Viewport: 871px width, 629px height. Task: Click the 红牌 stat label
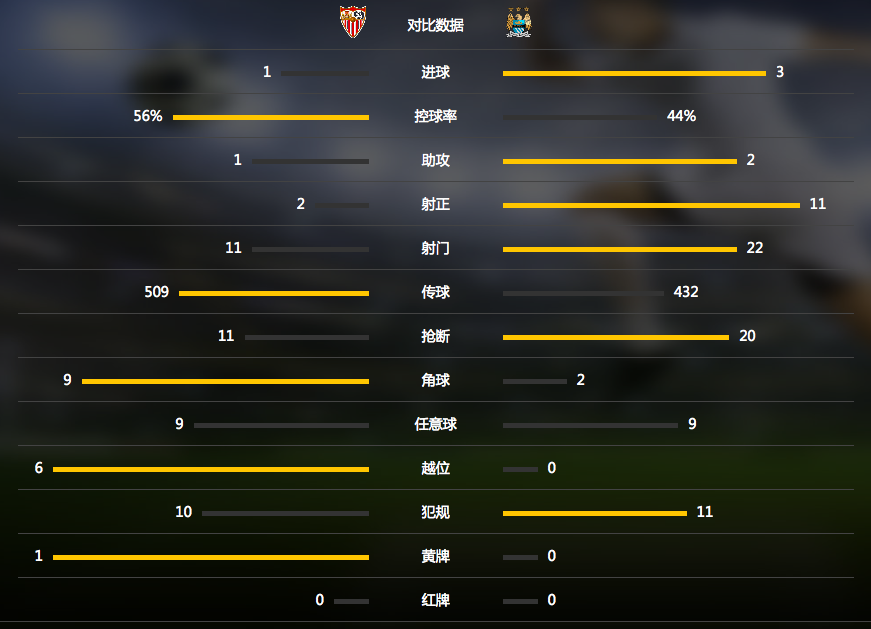tap(436, 600)
